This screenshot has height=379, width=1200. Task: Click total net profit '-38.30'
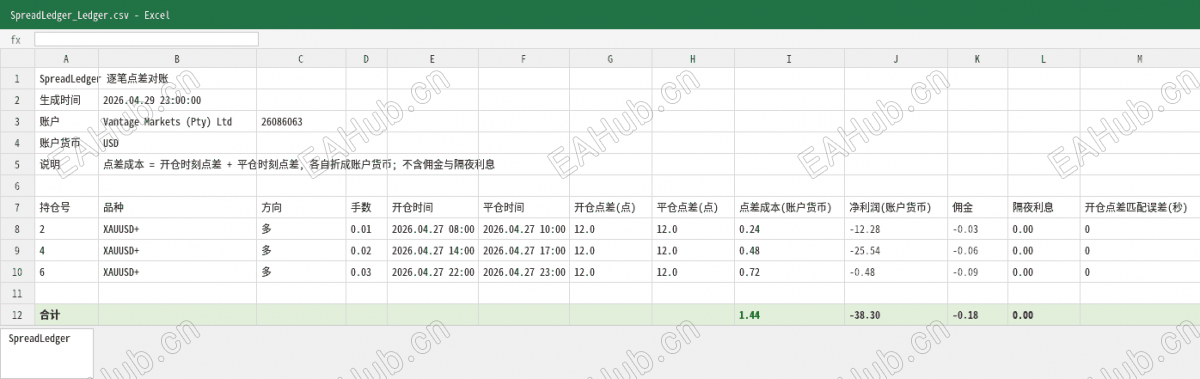(896, 315)
